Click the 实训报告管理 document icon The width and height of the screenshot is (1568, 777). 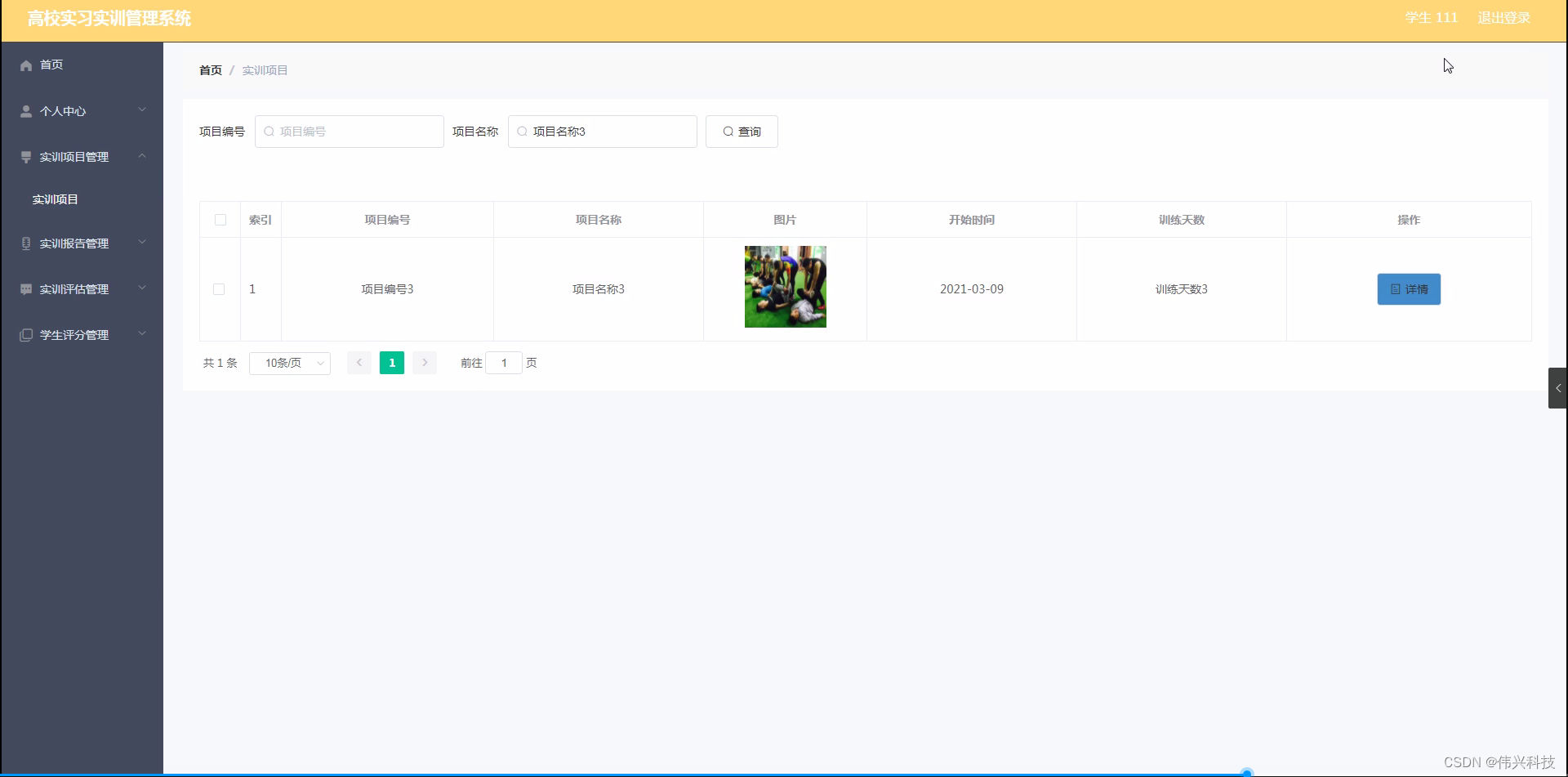pos(25,243)
